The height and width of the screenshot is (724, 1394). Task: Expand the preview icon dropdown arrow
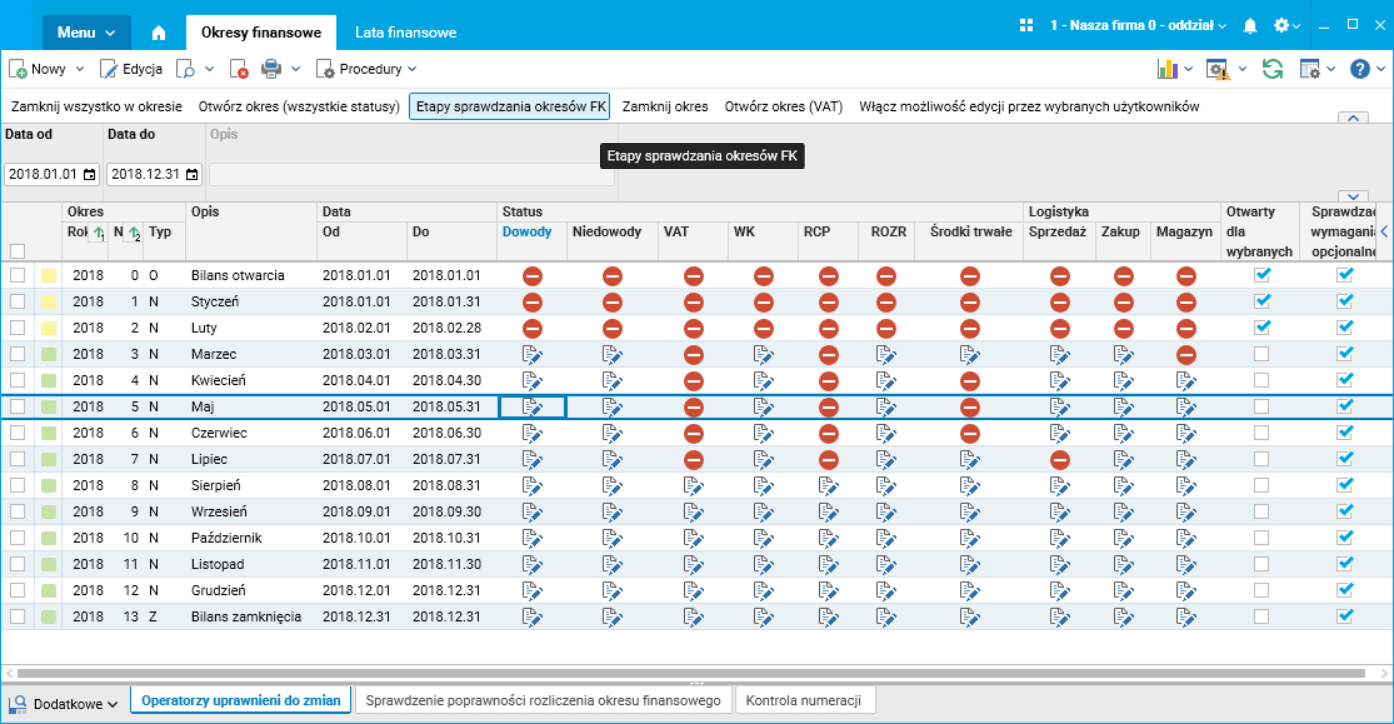pyautogui.click(x=210, y=69)
